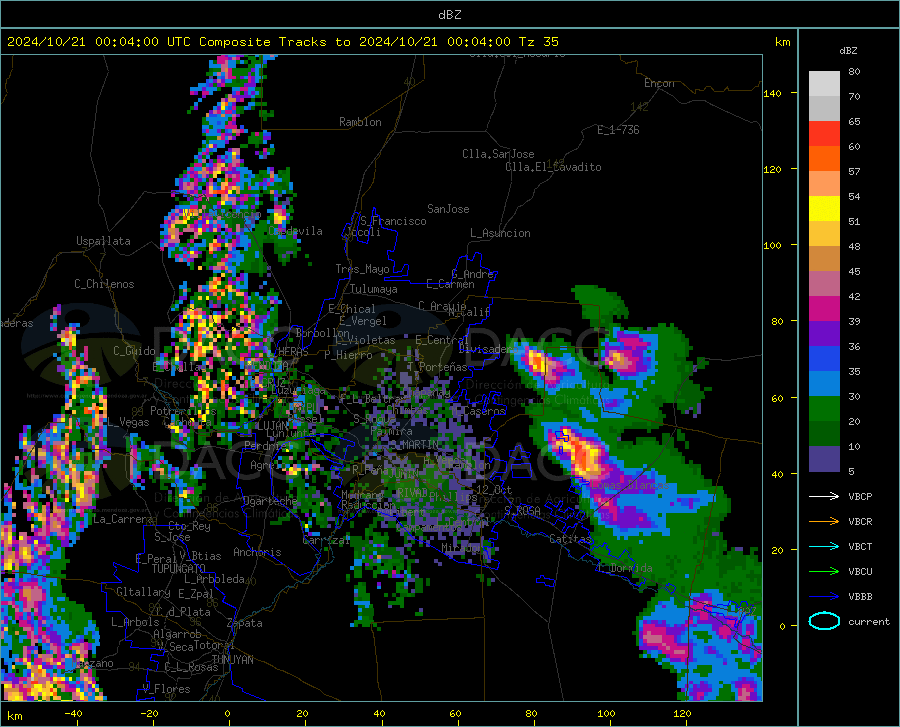The width and height of the screenshot is (900, 727).
Task: Pick the orange 57-60 dBZ legend swatch
Action: (824, 159)
